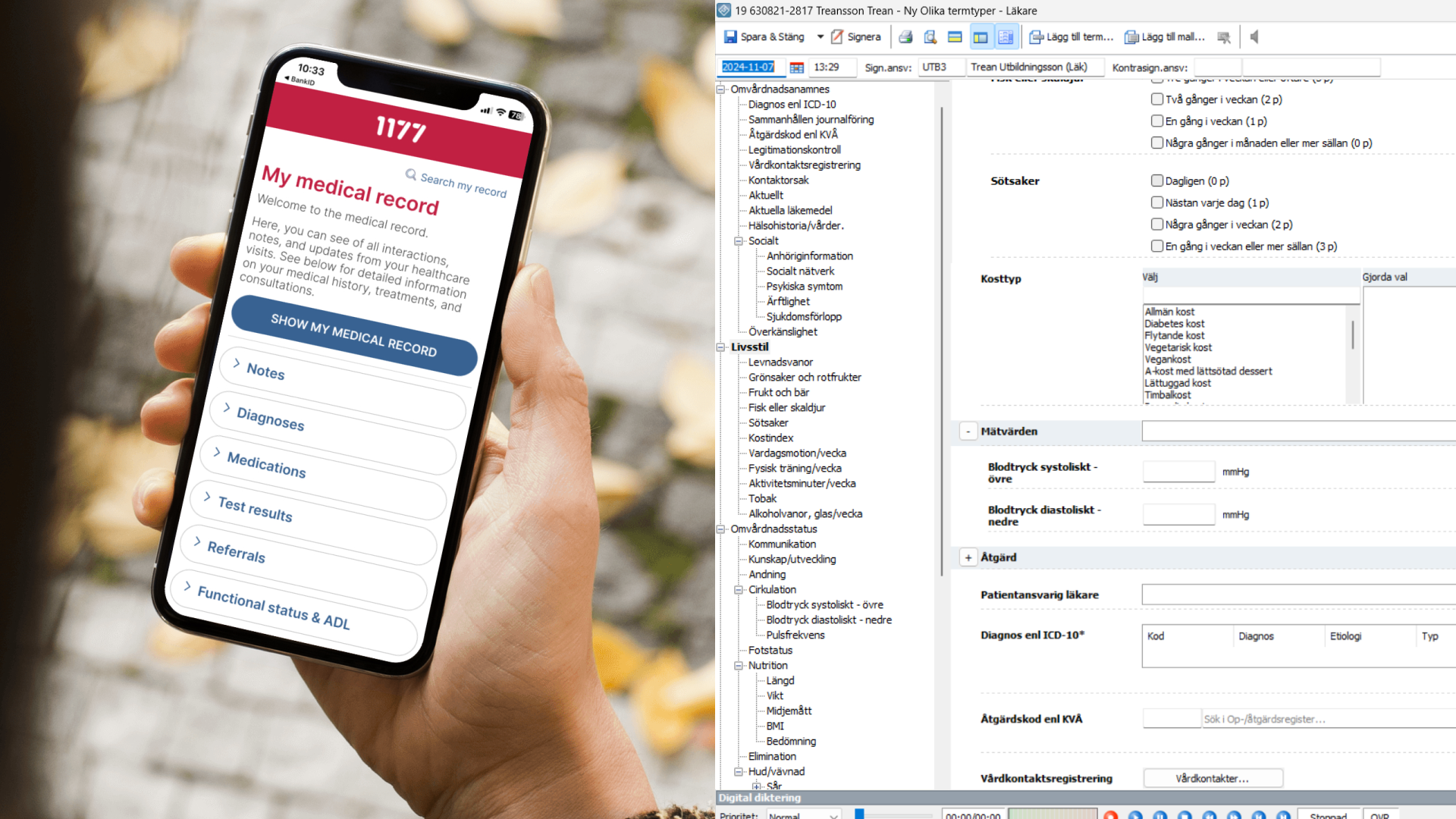Select Blodtryck systoliskt - övre tree item
The image size is (1456, 819).
point(824,604)
